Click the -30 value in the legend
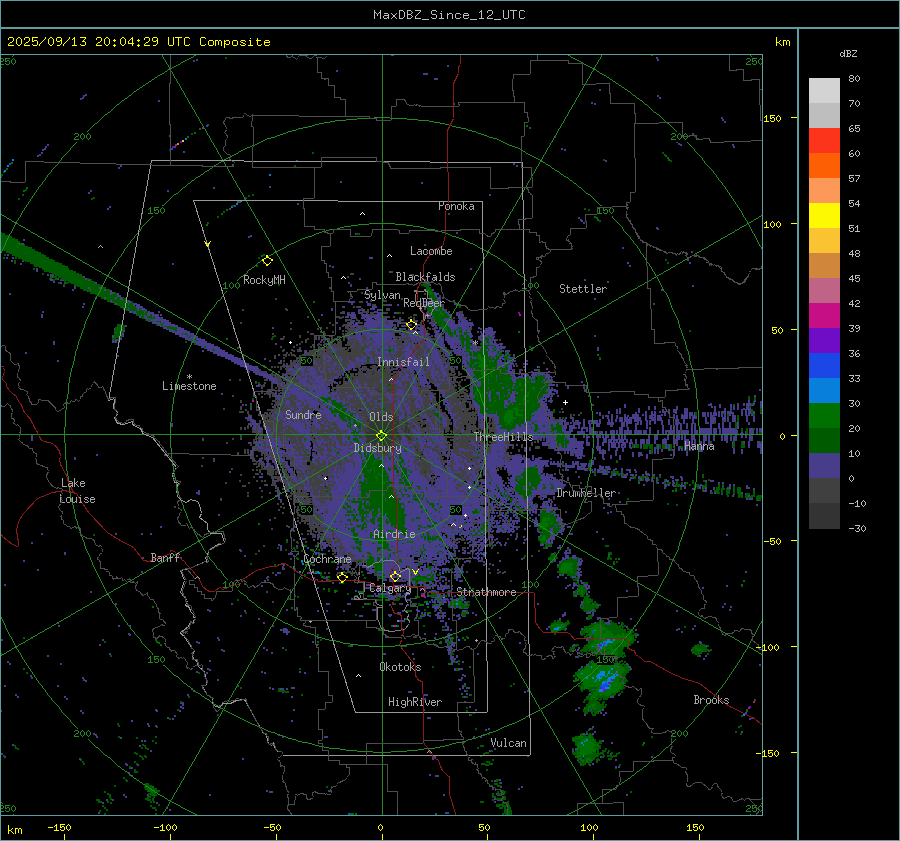The width and height of the screenshot is (900, 841). pyautogui.click(x=857, y=528)
